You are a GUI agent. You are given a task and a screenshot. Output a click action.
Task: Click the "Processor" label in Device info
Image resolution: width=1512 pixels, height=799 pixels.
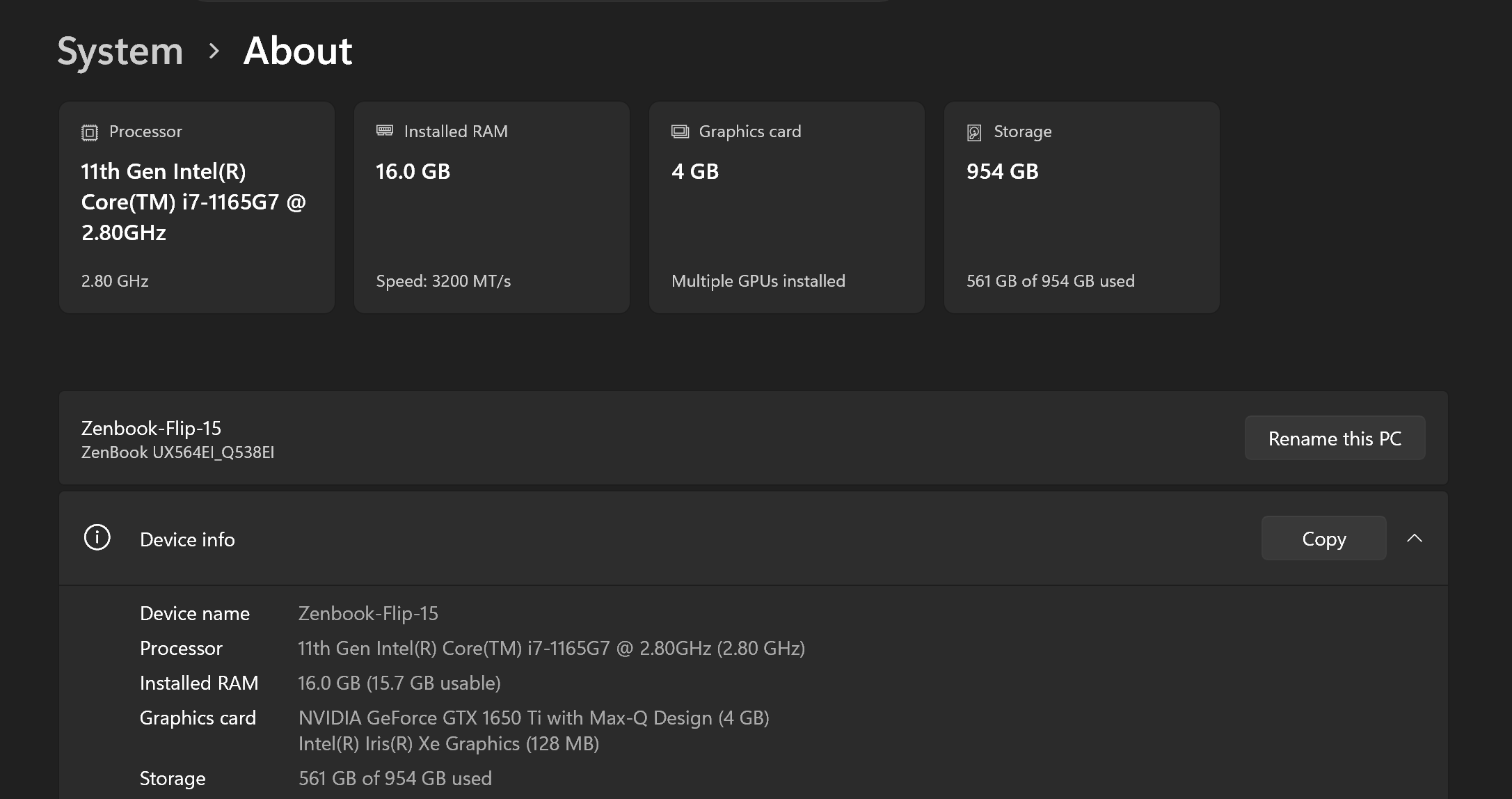tap(181, 648)
